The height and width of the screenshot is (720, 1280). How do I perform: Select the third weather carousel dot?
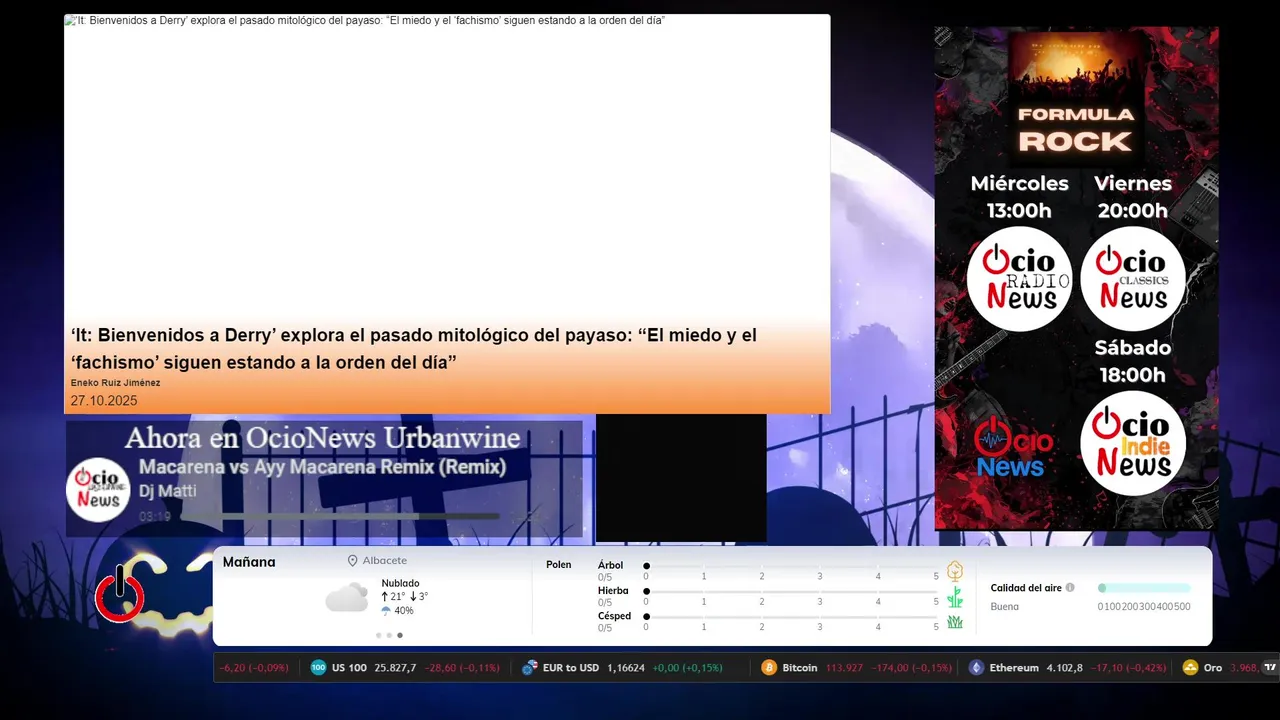400,635
